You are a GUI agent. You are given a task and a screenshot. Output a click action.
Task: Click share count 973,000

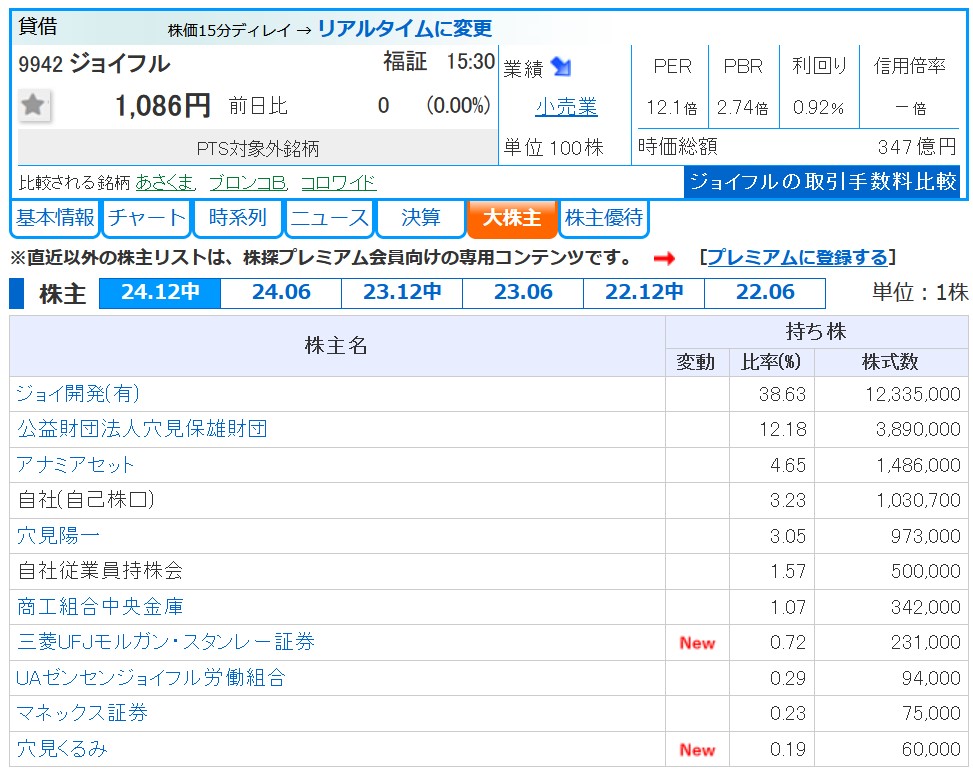(925, 536)
